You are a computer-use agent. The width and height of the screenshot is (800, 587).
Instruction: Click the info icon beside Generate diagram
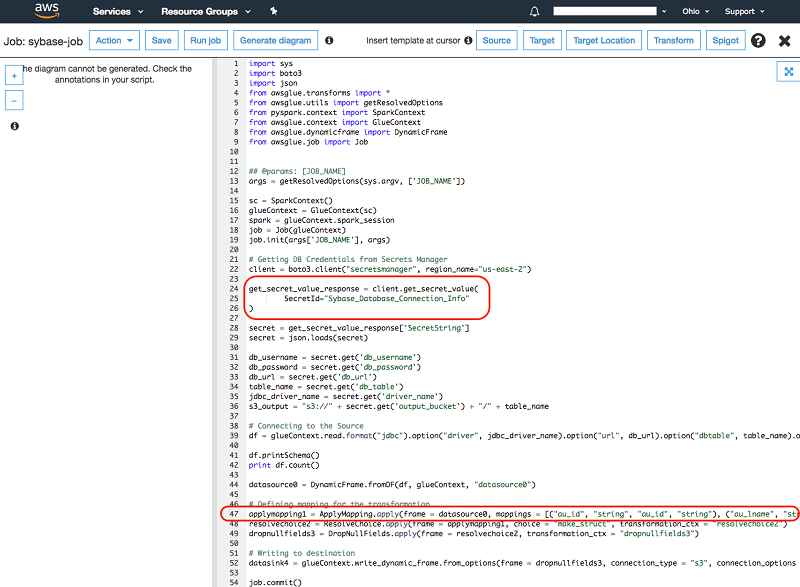(x=330, y=41)
